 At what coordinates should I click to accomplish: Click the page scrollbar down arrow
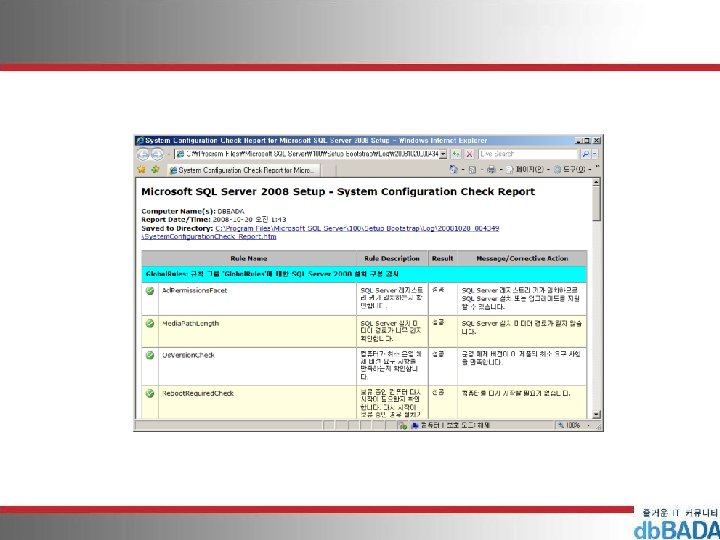[596, 414]
